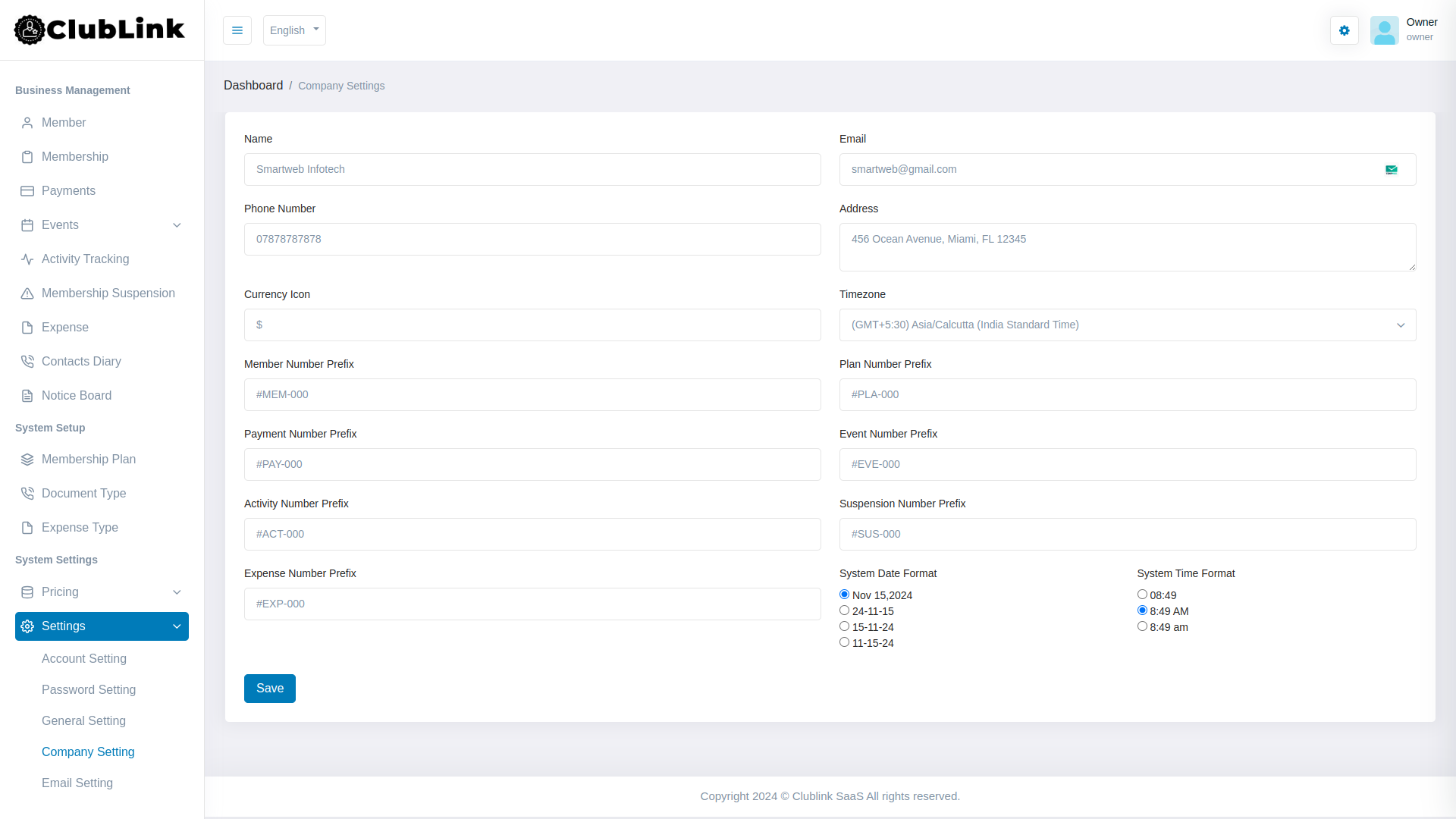Select the Nov 15,2024 date format
The width and height of the screenshot is (1456, 819).
tap(844, 594)
